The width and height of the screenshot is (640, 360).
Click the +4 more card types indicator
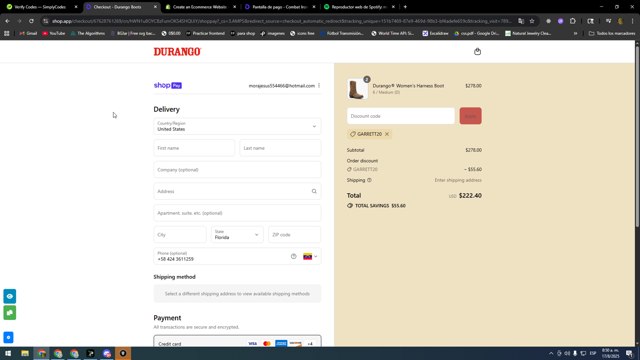[x=310, y=344]
